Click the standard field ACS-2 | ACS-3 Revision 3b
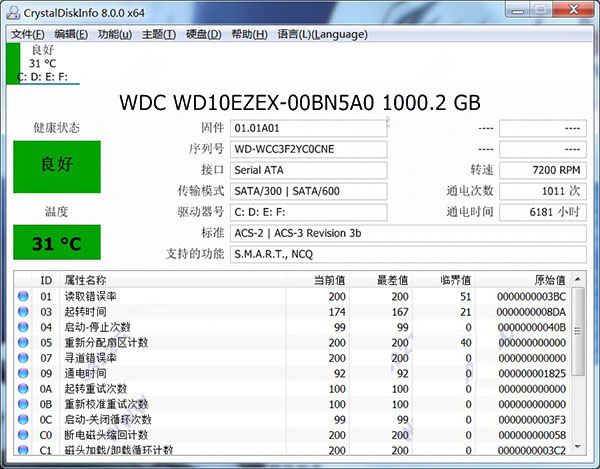Screen dimensions: 600x469 click(x=408, y=233)
